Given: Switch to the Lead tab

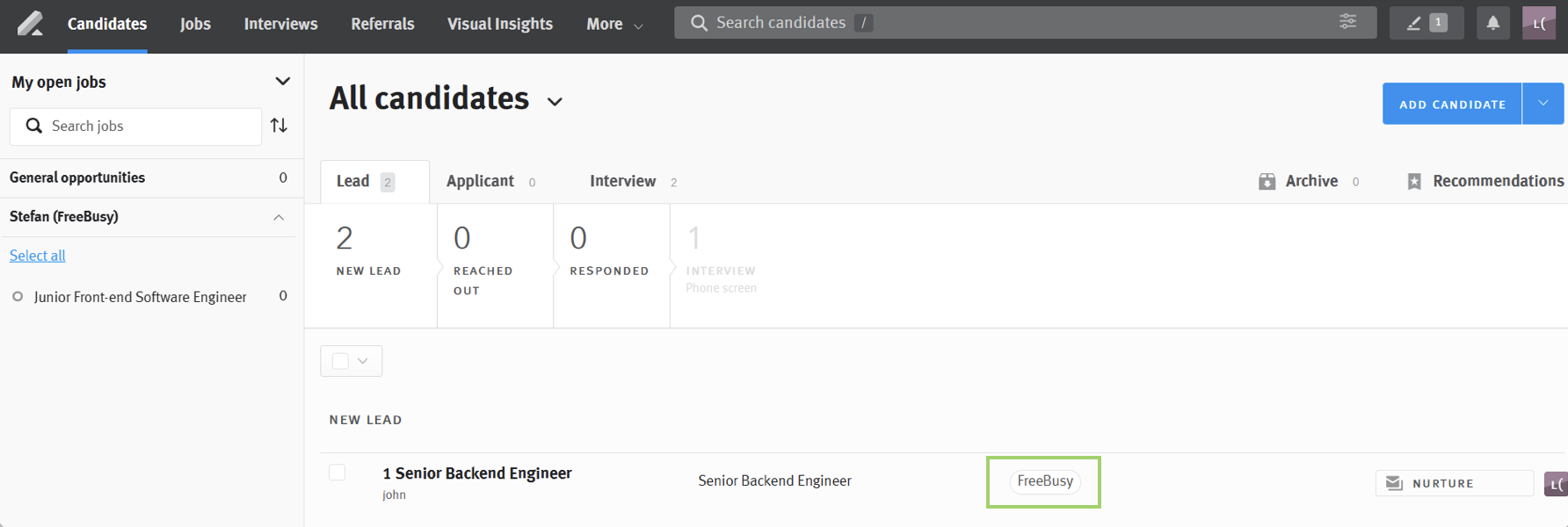Looking at the screenshot, I should tap(374, 182).
